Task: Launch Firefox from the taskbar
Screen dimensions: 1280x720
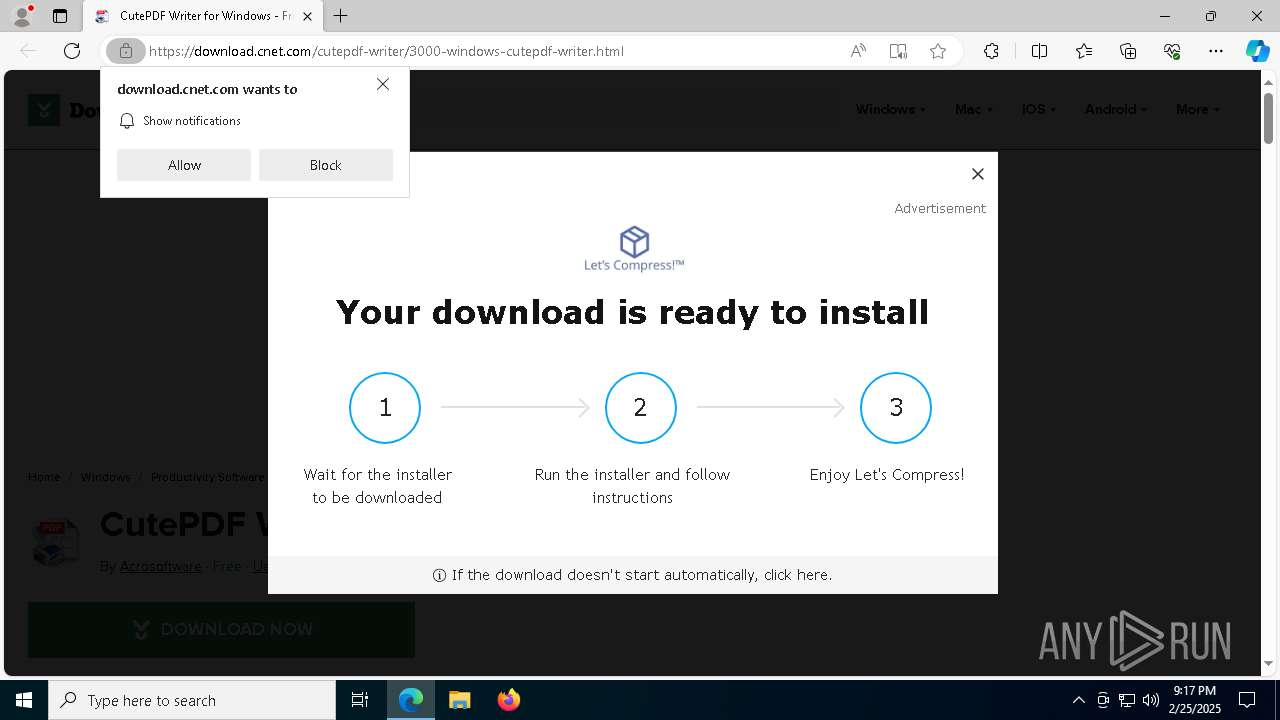Action: coord(509,700)
